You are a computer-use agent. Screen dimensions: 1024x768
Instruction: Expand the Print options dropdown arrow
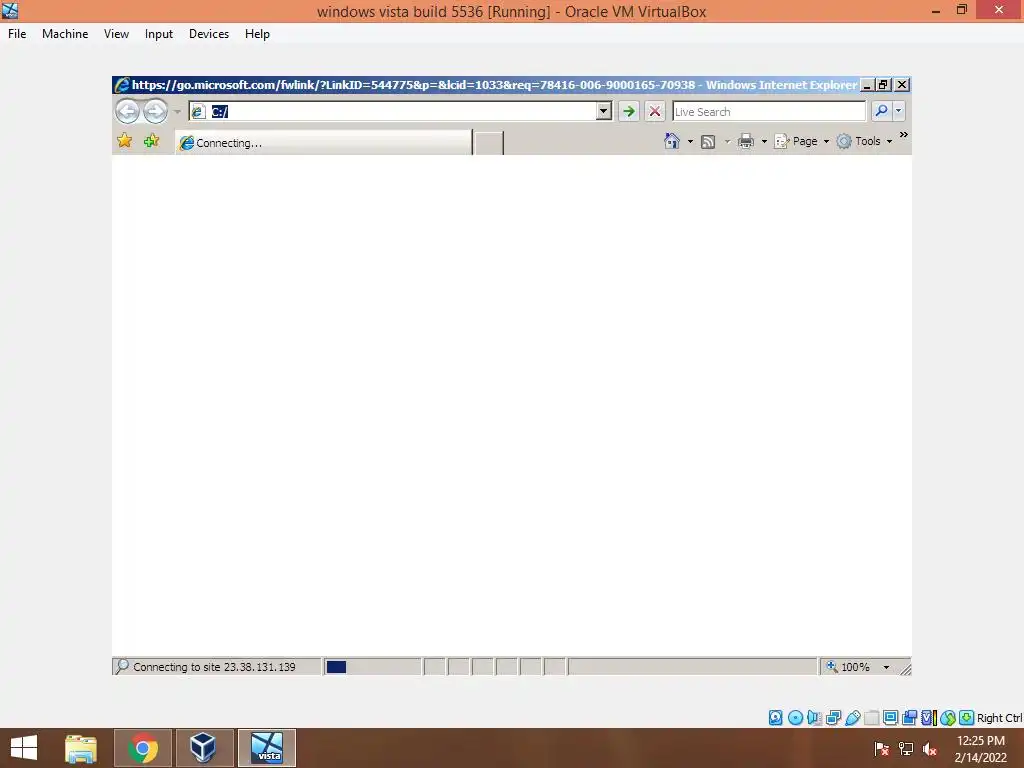[764, 142]
